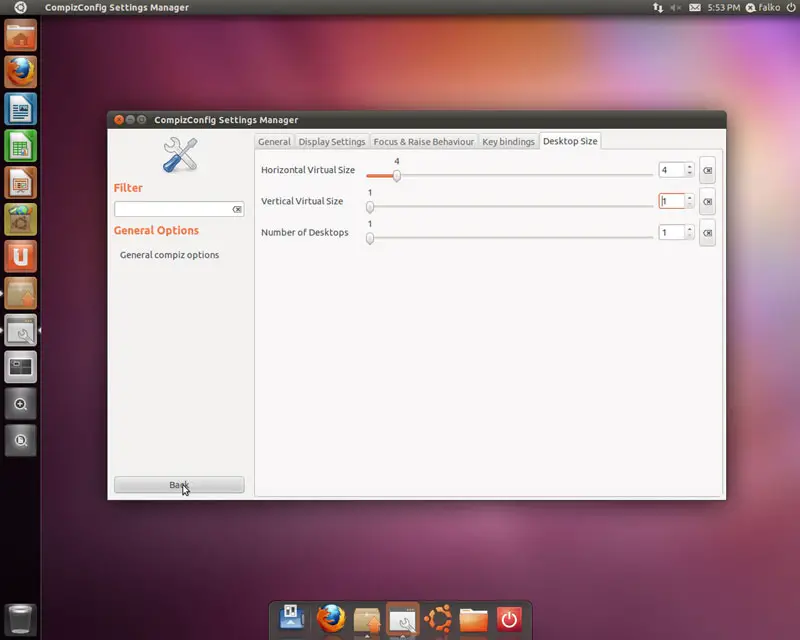
Task: Open the Trash in the launcher
Action: click(20, 620)
